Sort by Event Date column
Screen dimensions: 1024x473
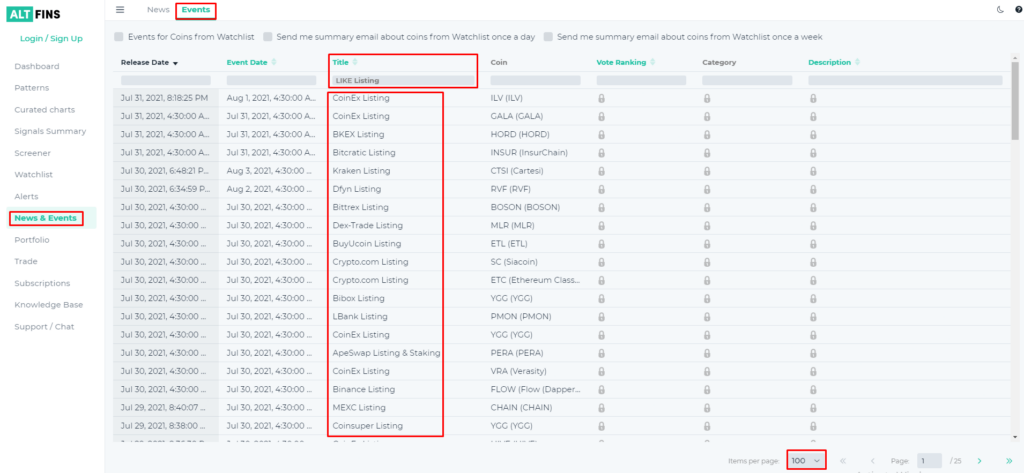pyautogui.click(x=251, y=63)
